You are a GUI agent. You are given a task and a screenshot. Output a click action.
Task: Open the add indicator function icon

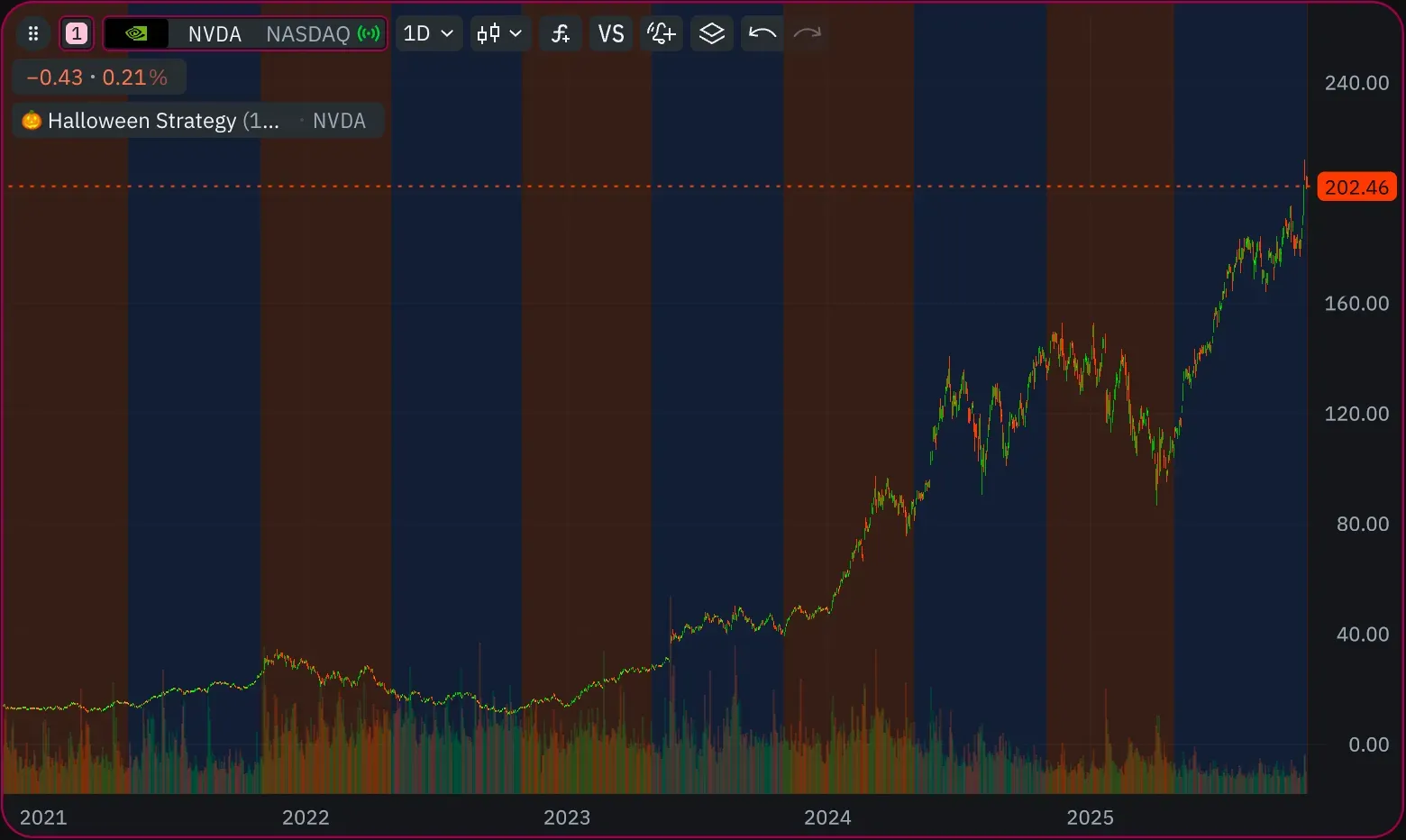click(x=561, y=34)
